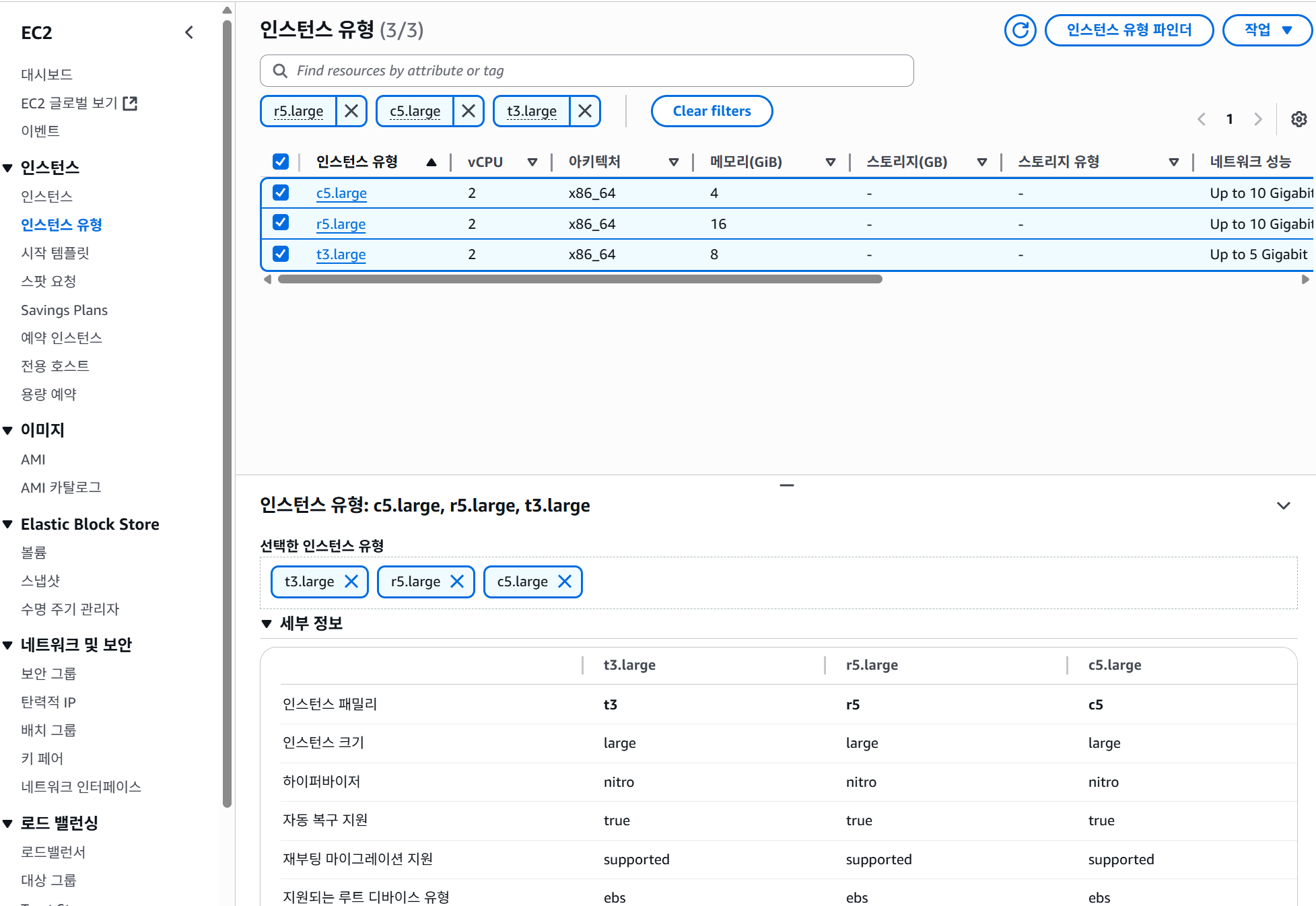
Task: Remove the c5.large filter chip
Action: 468,111
